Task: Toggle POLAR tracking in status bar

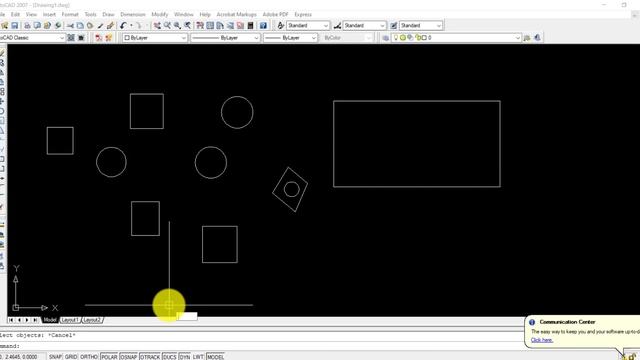Action: pos(109,357)
